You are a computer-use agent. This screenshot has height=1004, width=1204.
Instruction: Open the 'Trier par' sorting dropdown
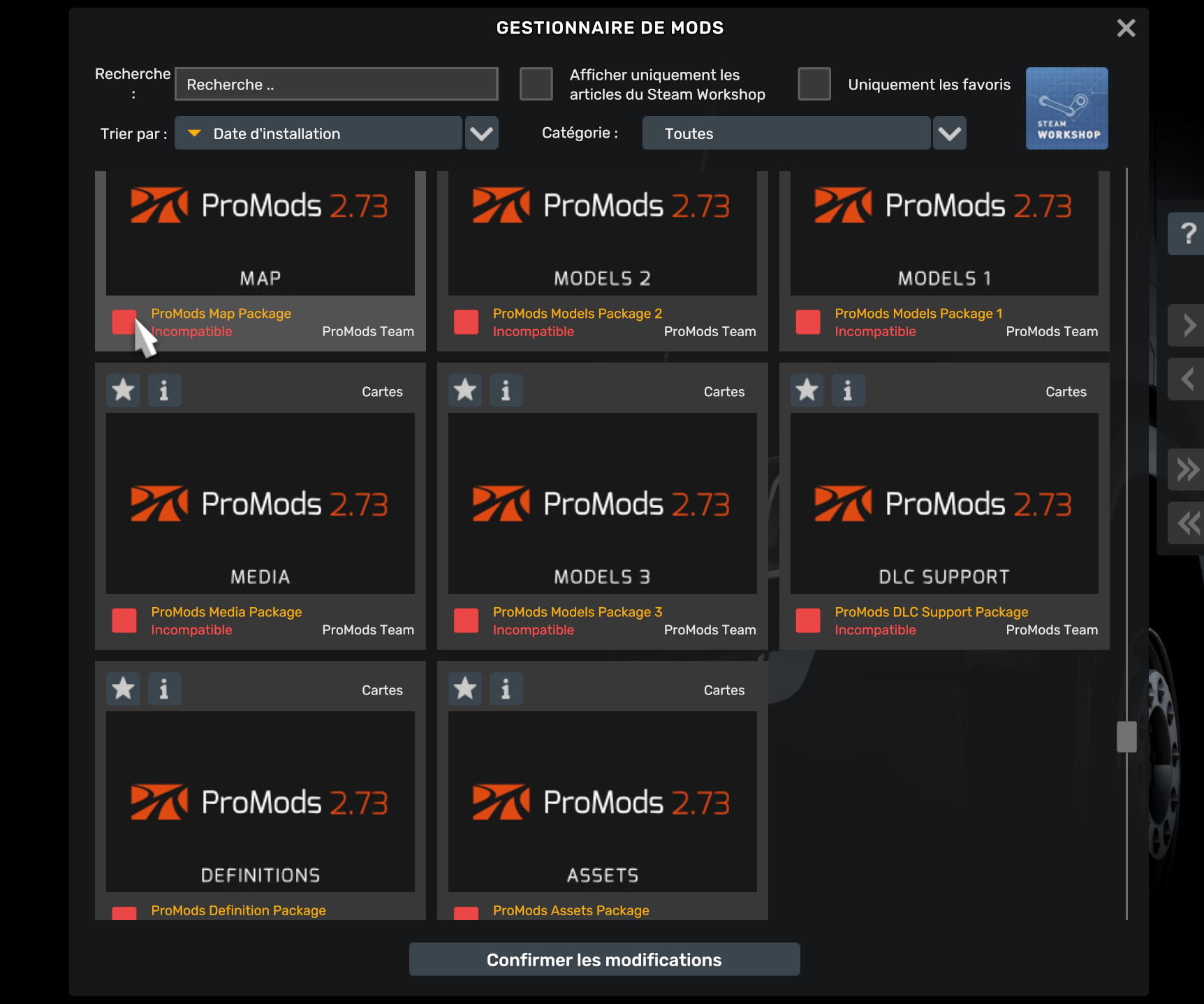481,133
